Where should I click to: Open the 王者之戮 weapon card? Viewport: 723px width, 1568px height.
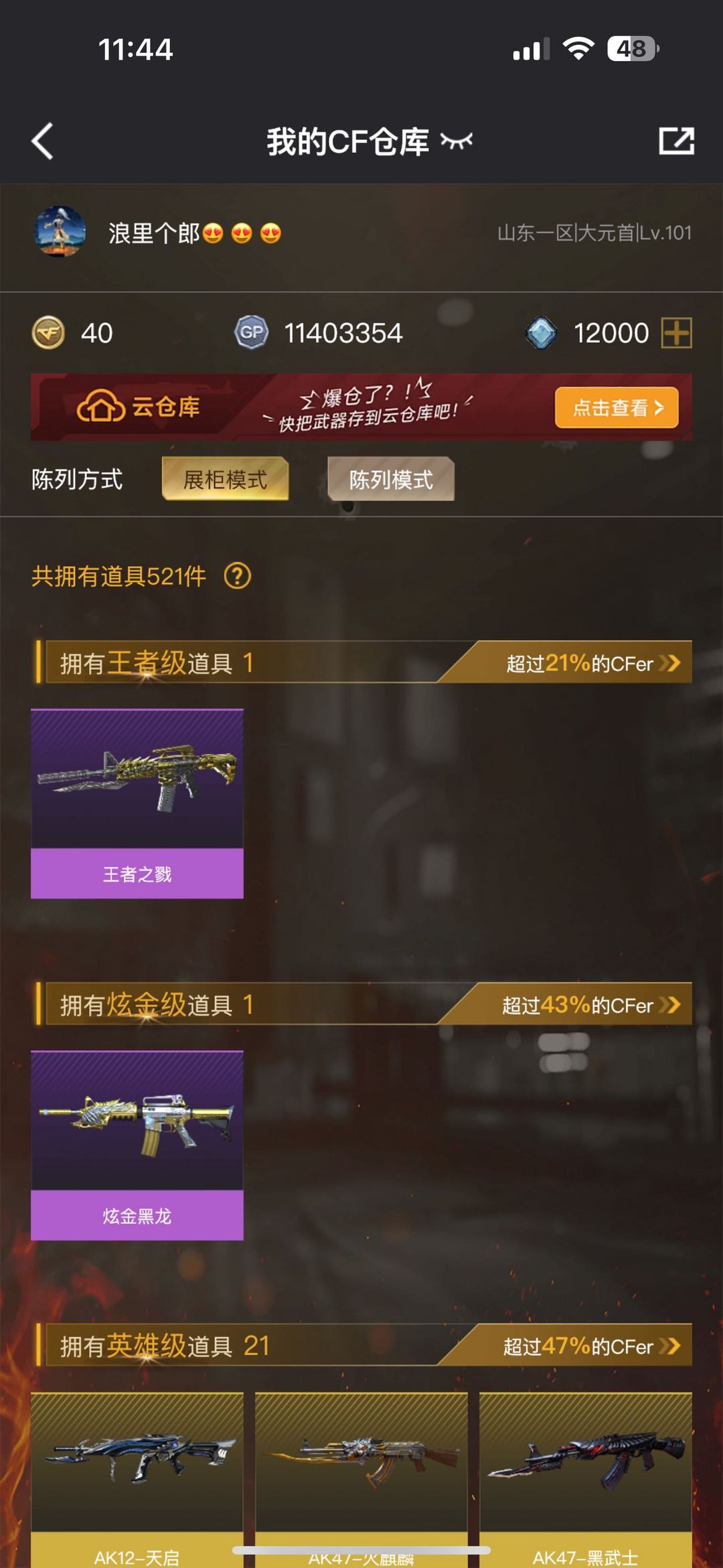click(x=137, y=804)
